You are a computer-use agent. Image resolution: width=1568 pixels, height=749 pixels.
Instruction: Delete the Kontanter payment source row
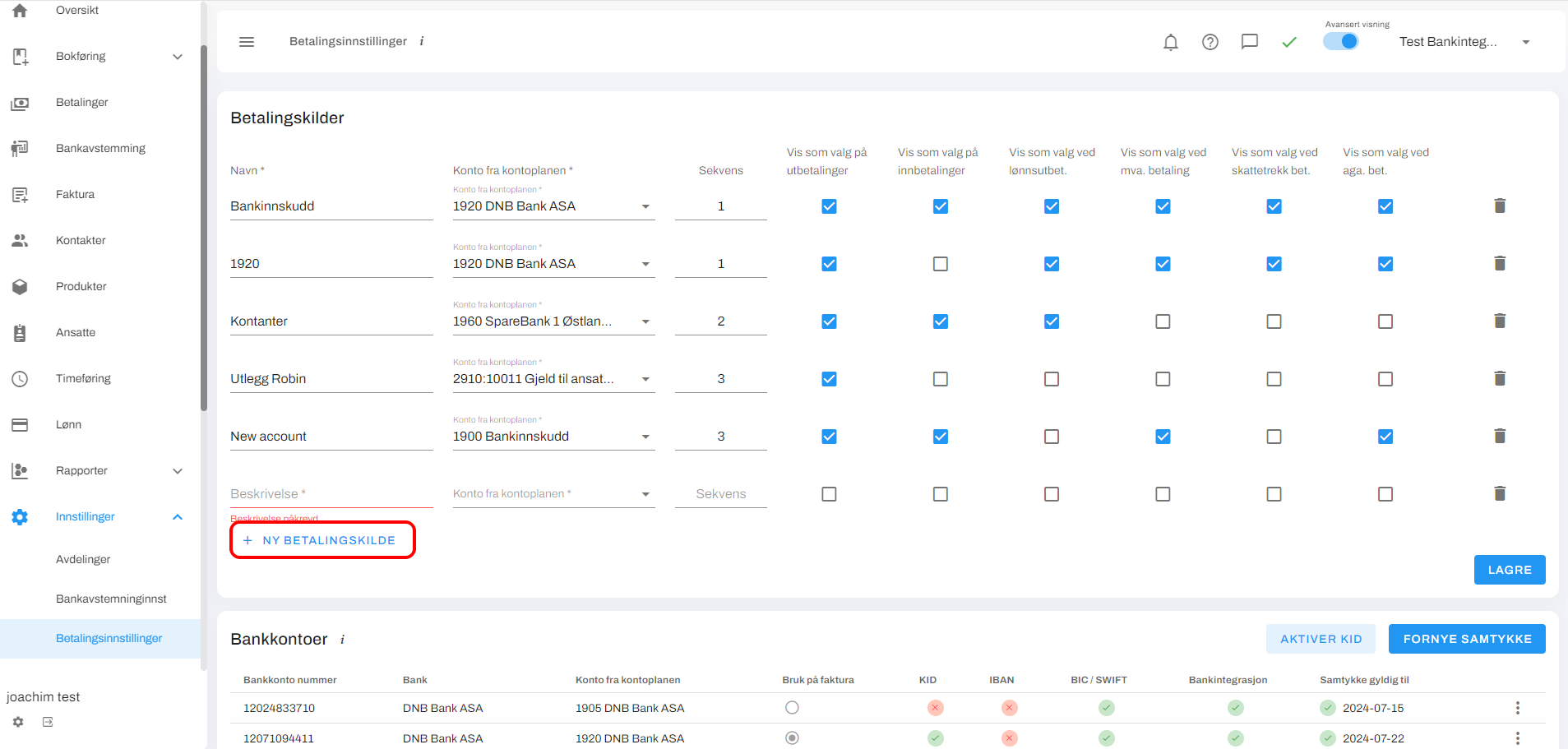click(x=1500, y=321)
